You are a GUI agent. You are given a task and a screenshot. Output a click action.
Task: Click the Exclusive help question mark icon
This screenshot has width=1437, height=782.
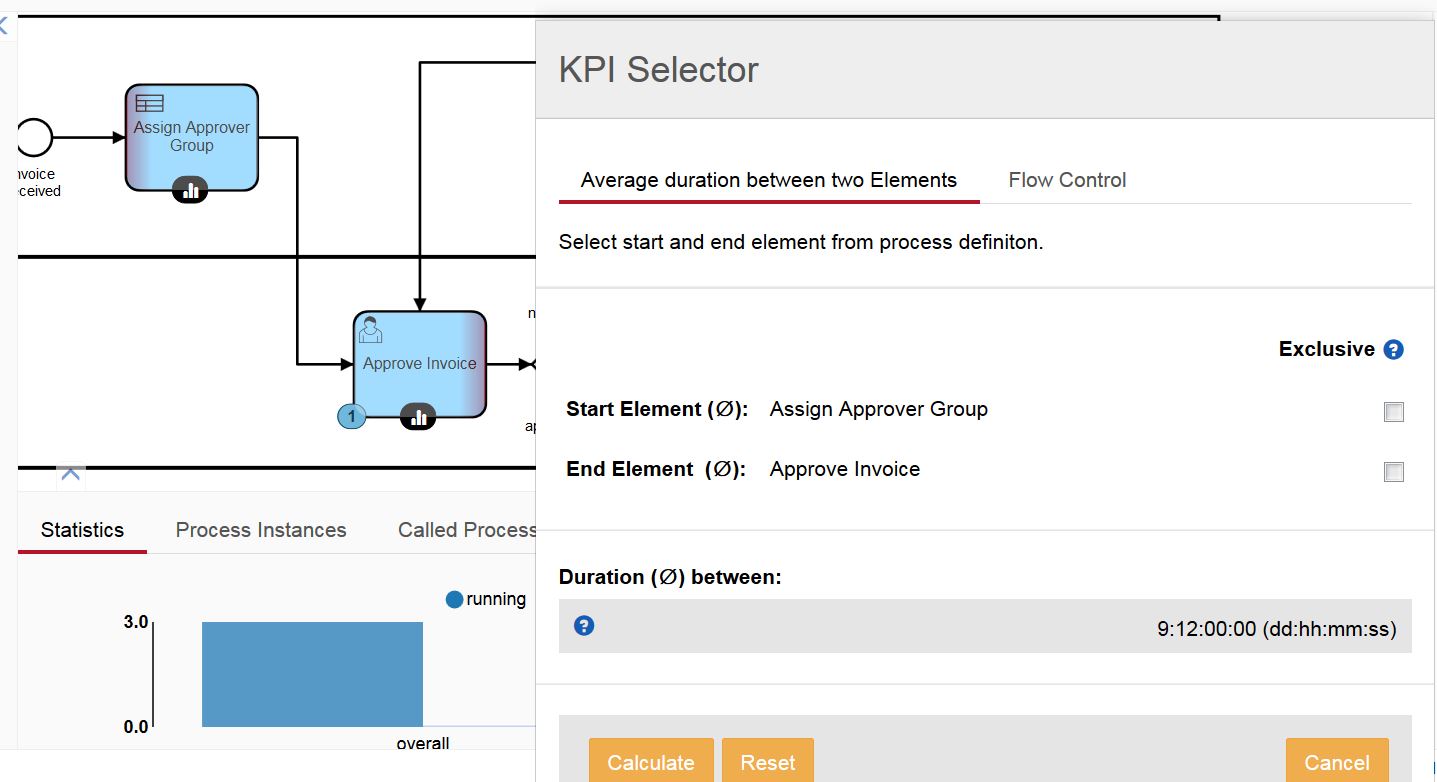1393,350
